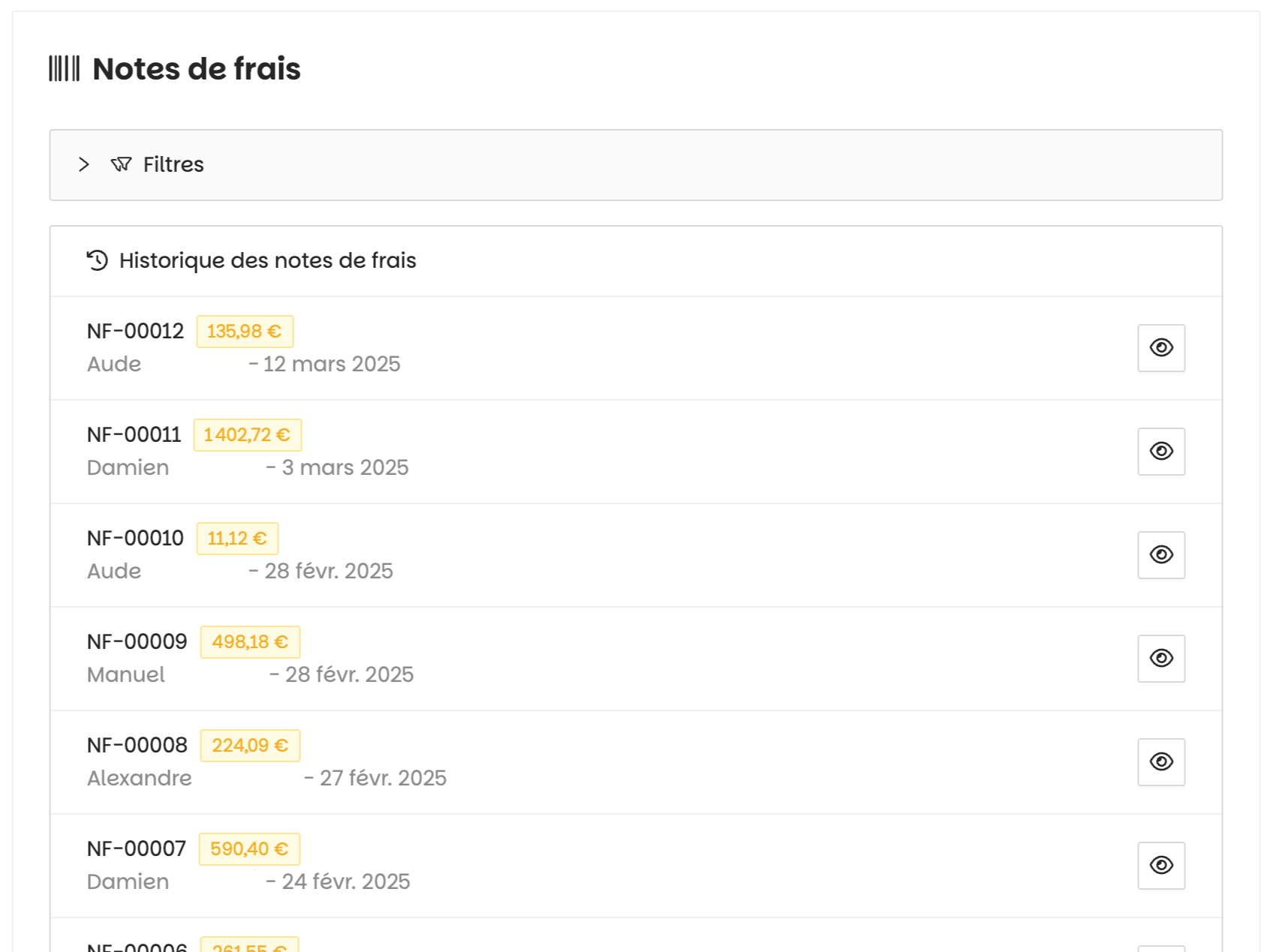Select the 11,12 € amount badge
This screenshot has width=1270, height=952.
237,539
